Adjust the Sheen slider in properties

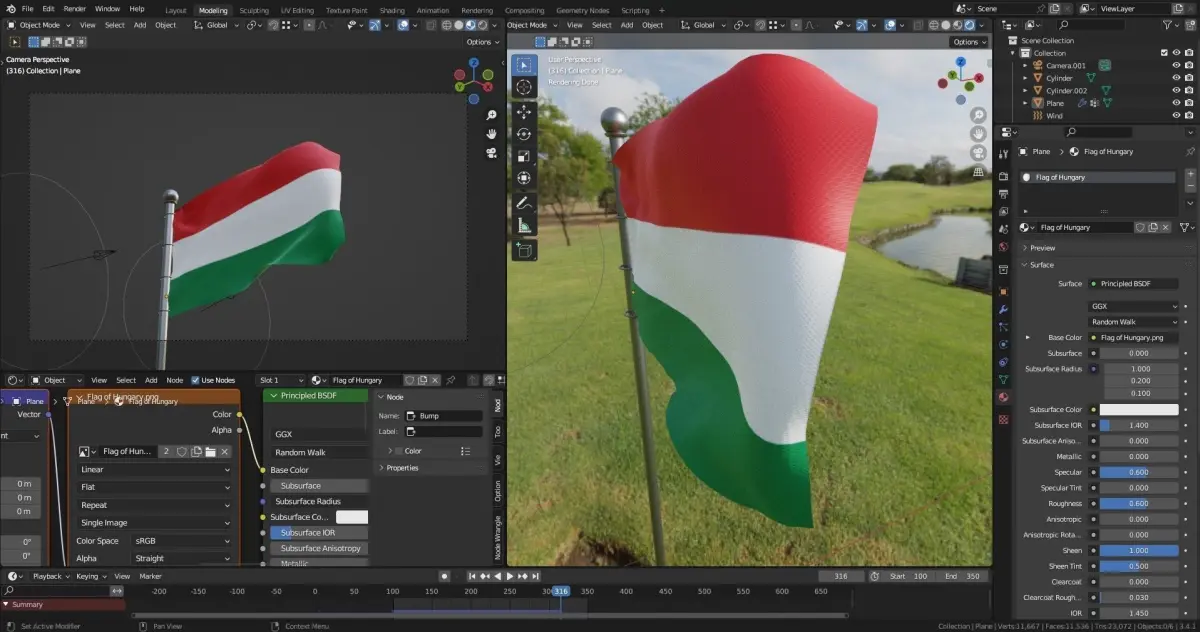pos(1139,551)
